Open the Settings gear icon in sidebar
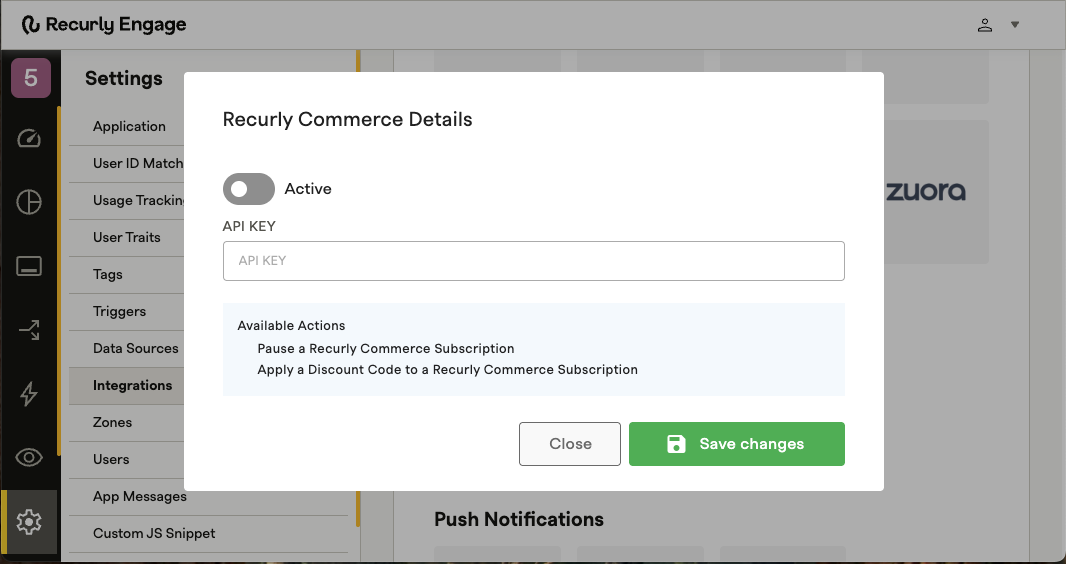 29,522
